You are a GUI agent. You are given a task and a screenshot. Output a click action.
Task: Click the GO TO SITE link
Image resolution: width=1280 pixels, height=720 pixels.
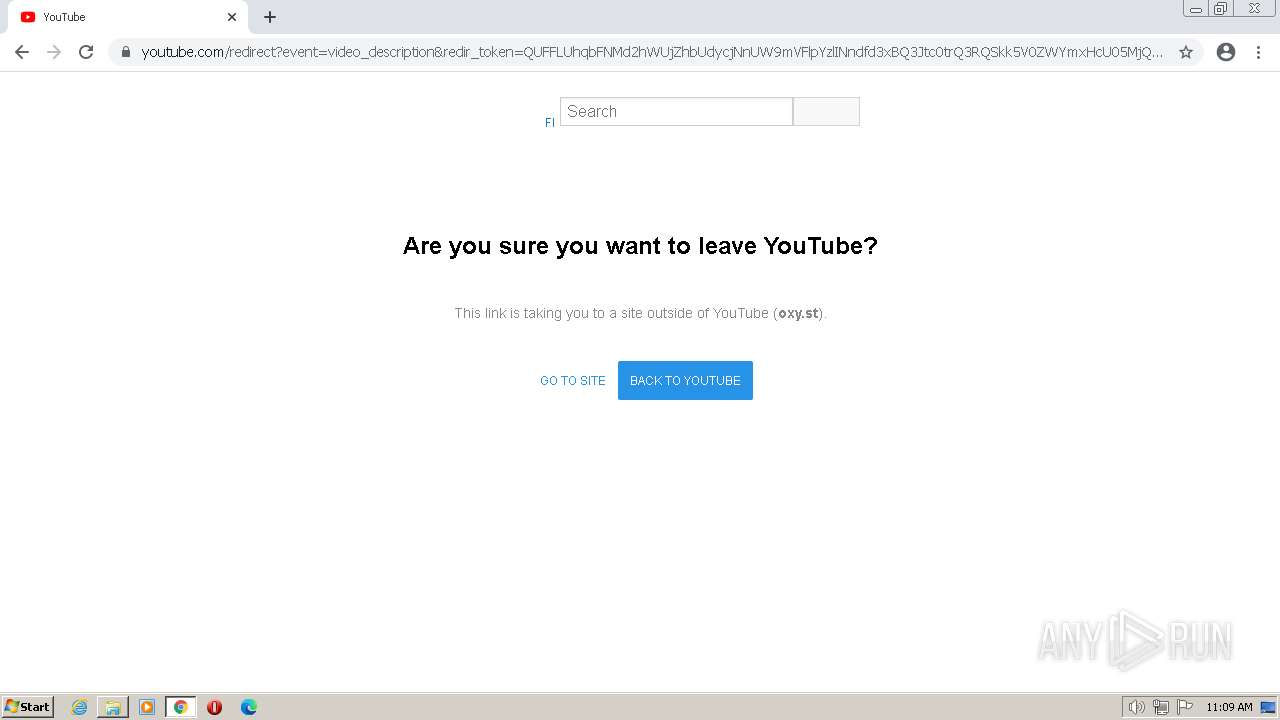coord(573,381)
